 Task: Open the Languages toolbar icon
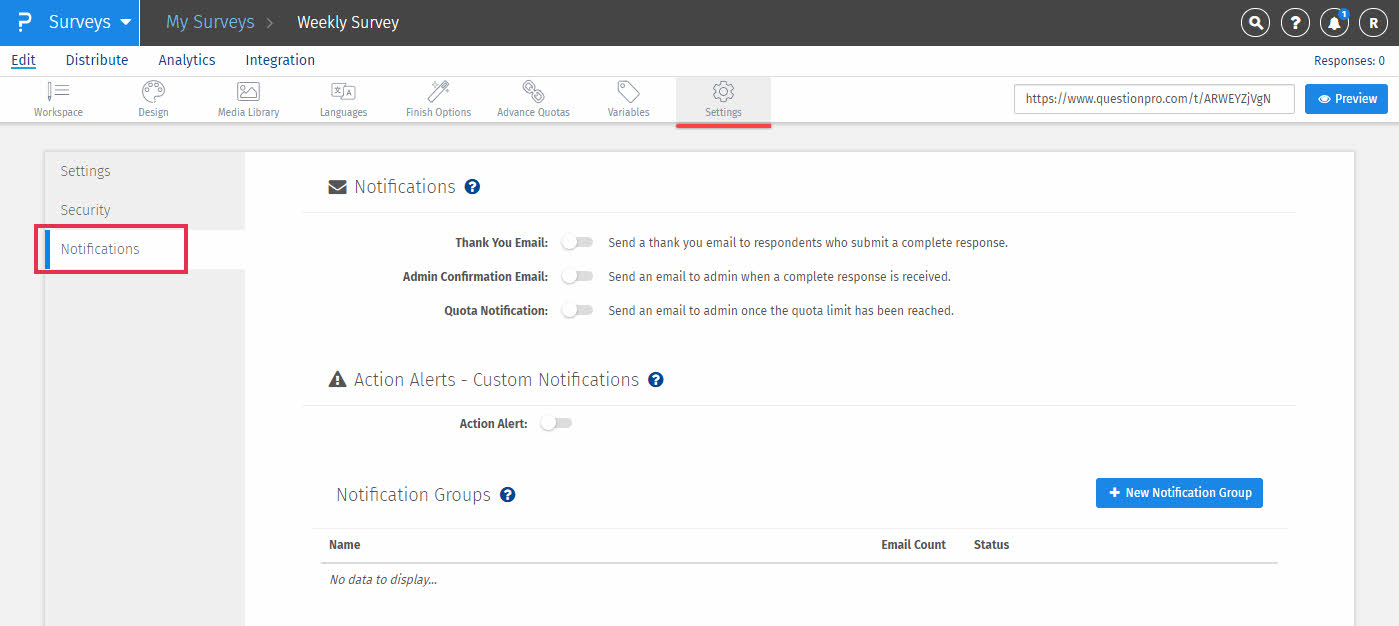coord(343,99)
